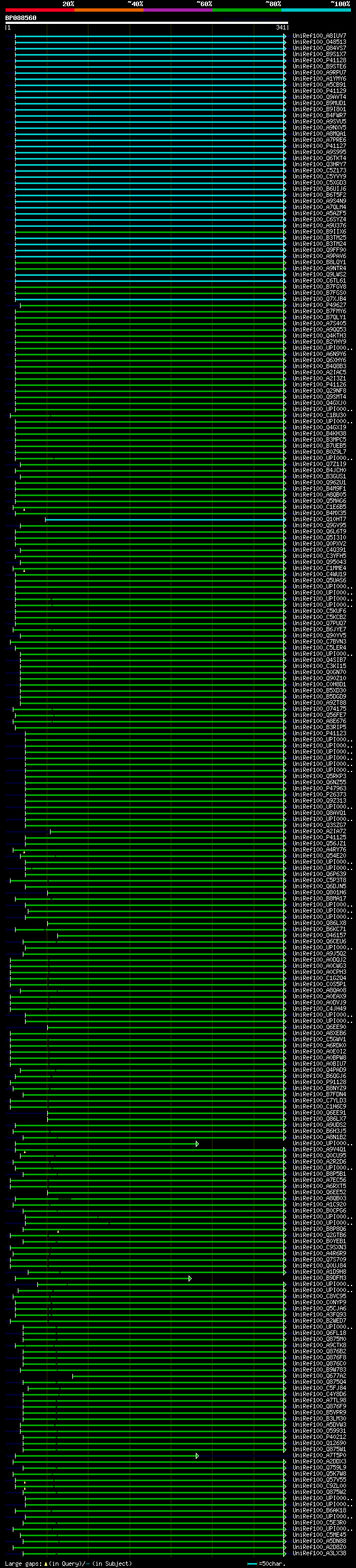Click the =50char scale legend
Image resolution: width=356 pixels, height=1568 pixels.
[x=266, y=1563]
